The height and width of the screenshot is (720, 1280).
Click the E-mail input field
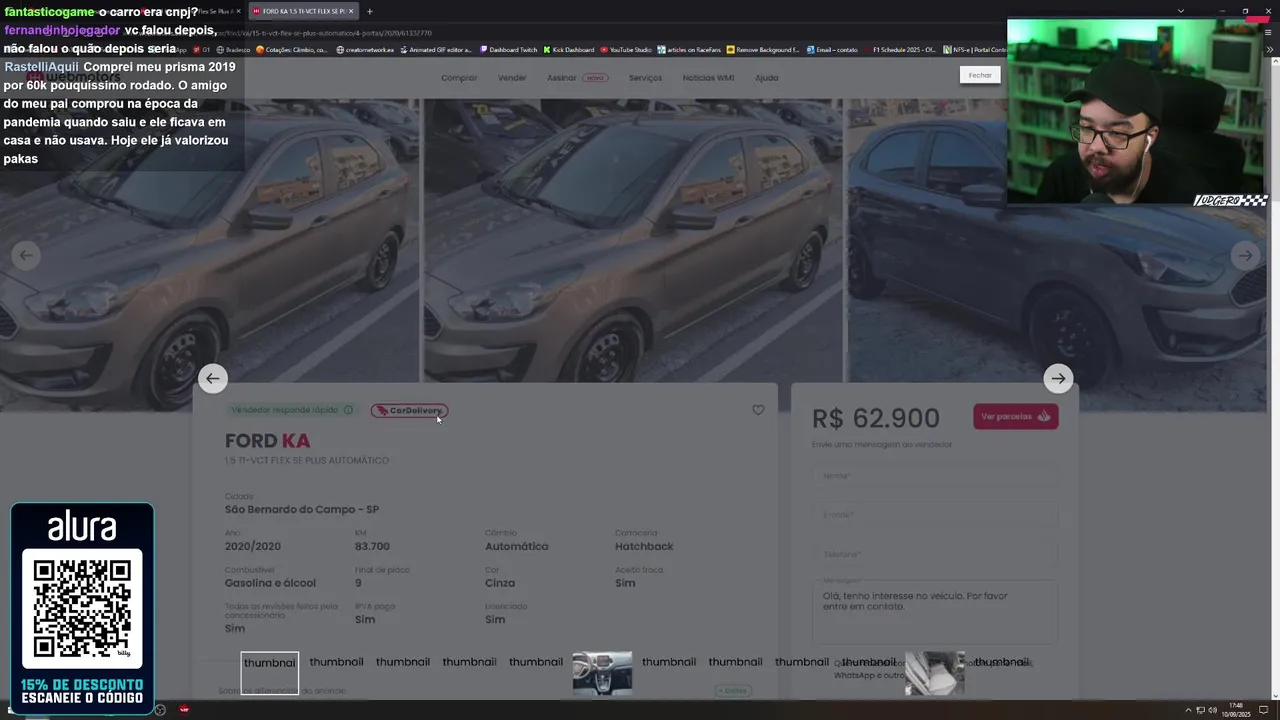(x=935, y=515)
